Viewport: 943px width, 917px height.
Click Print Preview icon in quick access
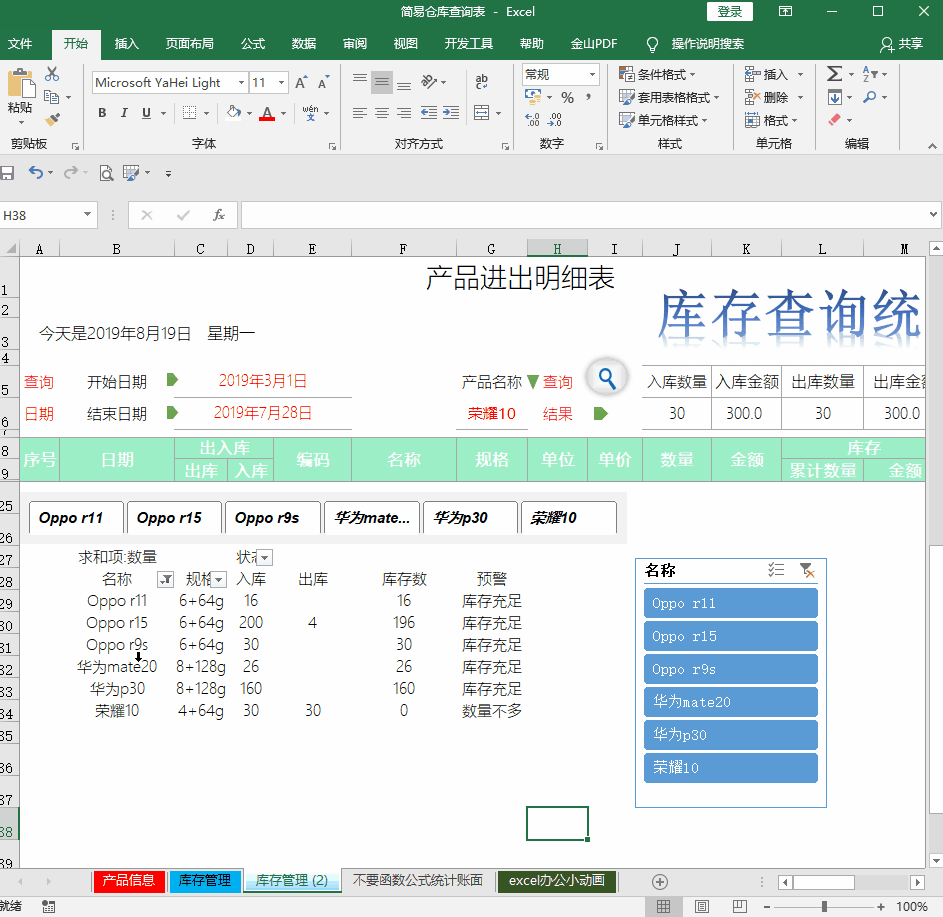click(x=106, y=173)
